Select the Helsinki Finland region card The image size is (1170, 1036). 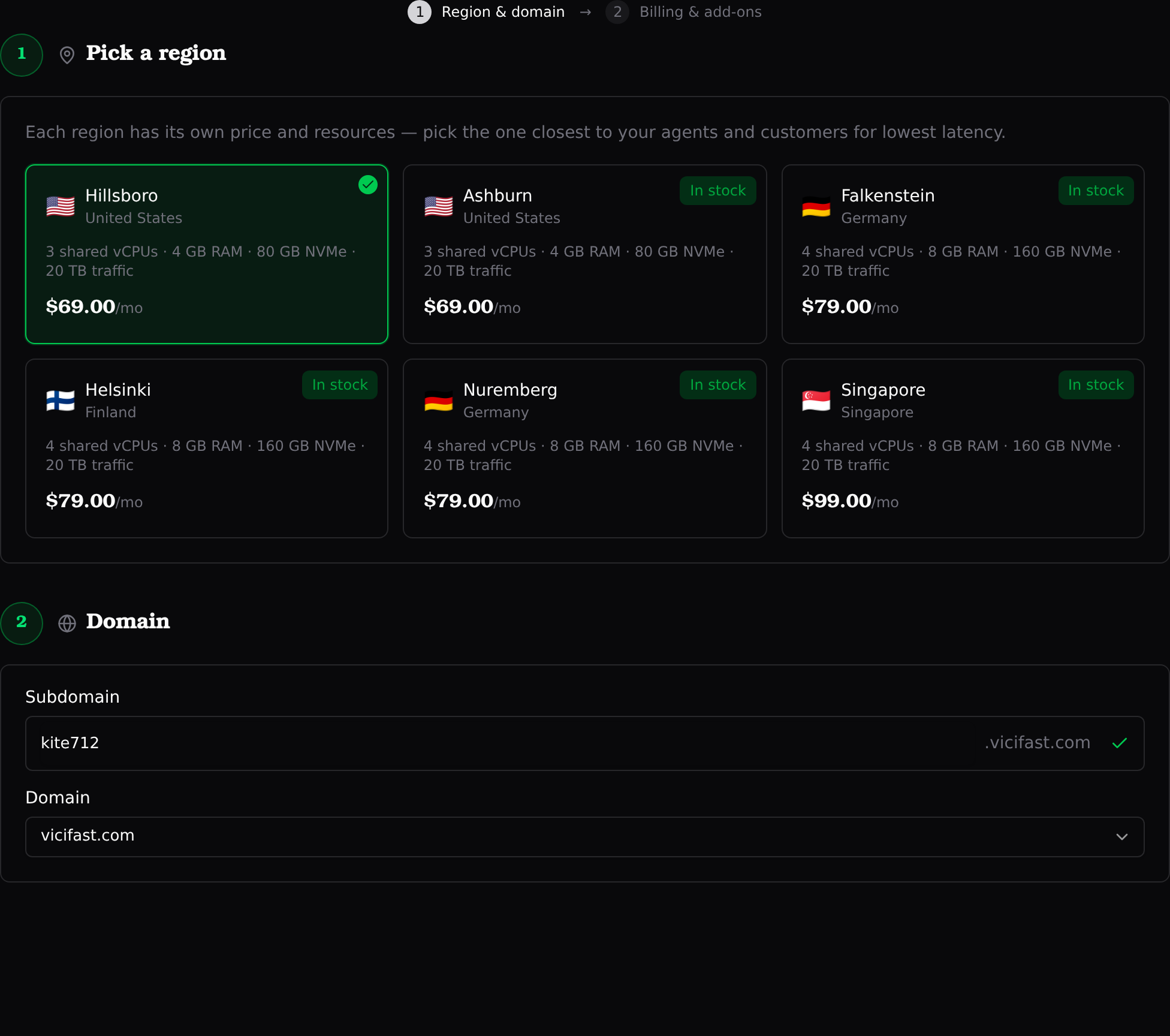point(207,448)
